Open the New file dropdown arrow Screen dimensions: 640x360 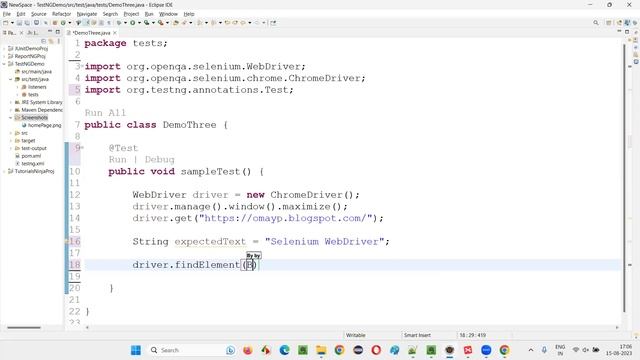(12, 23)
